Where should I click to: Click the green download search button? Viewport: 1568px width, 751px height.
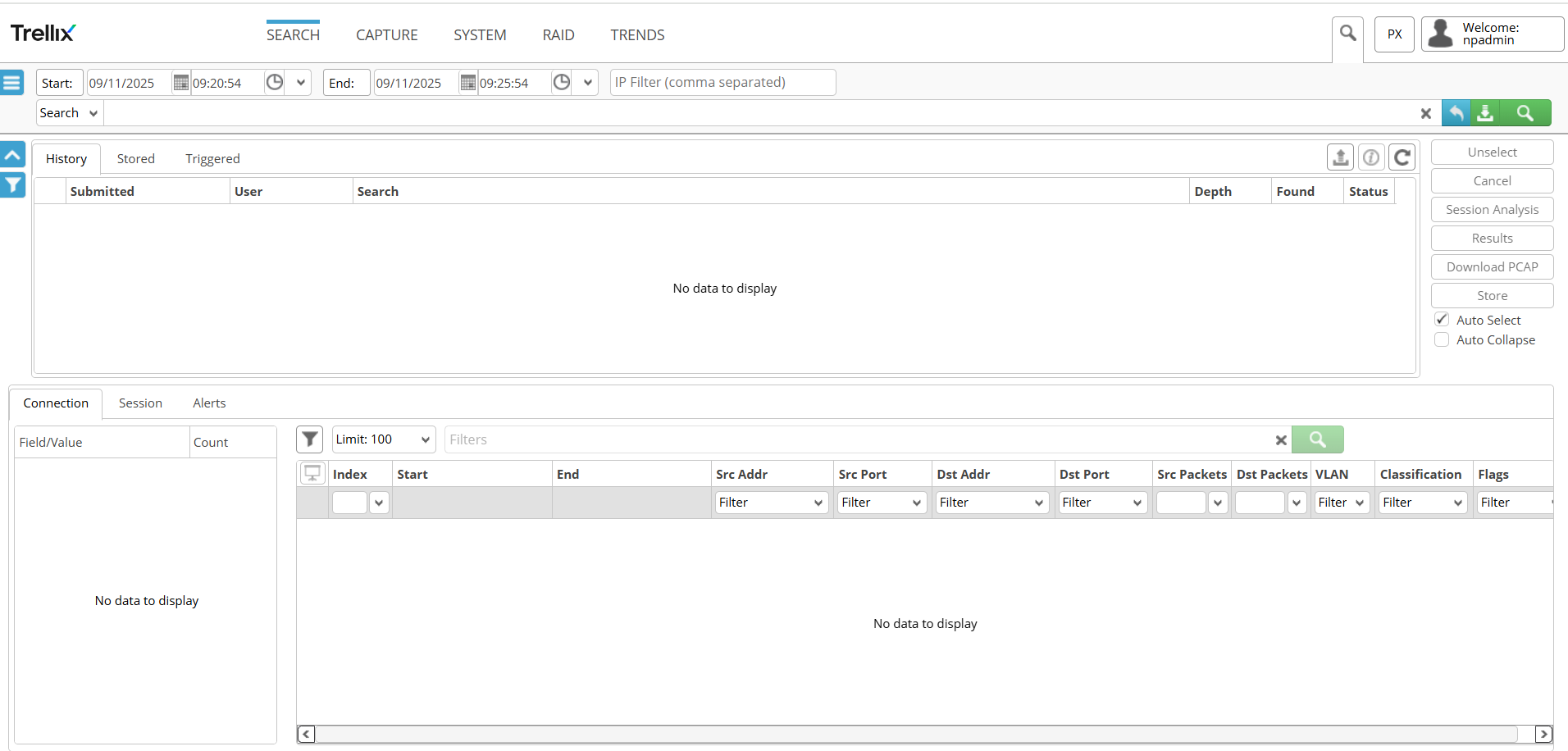pos(1485,113)
